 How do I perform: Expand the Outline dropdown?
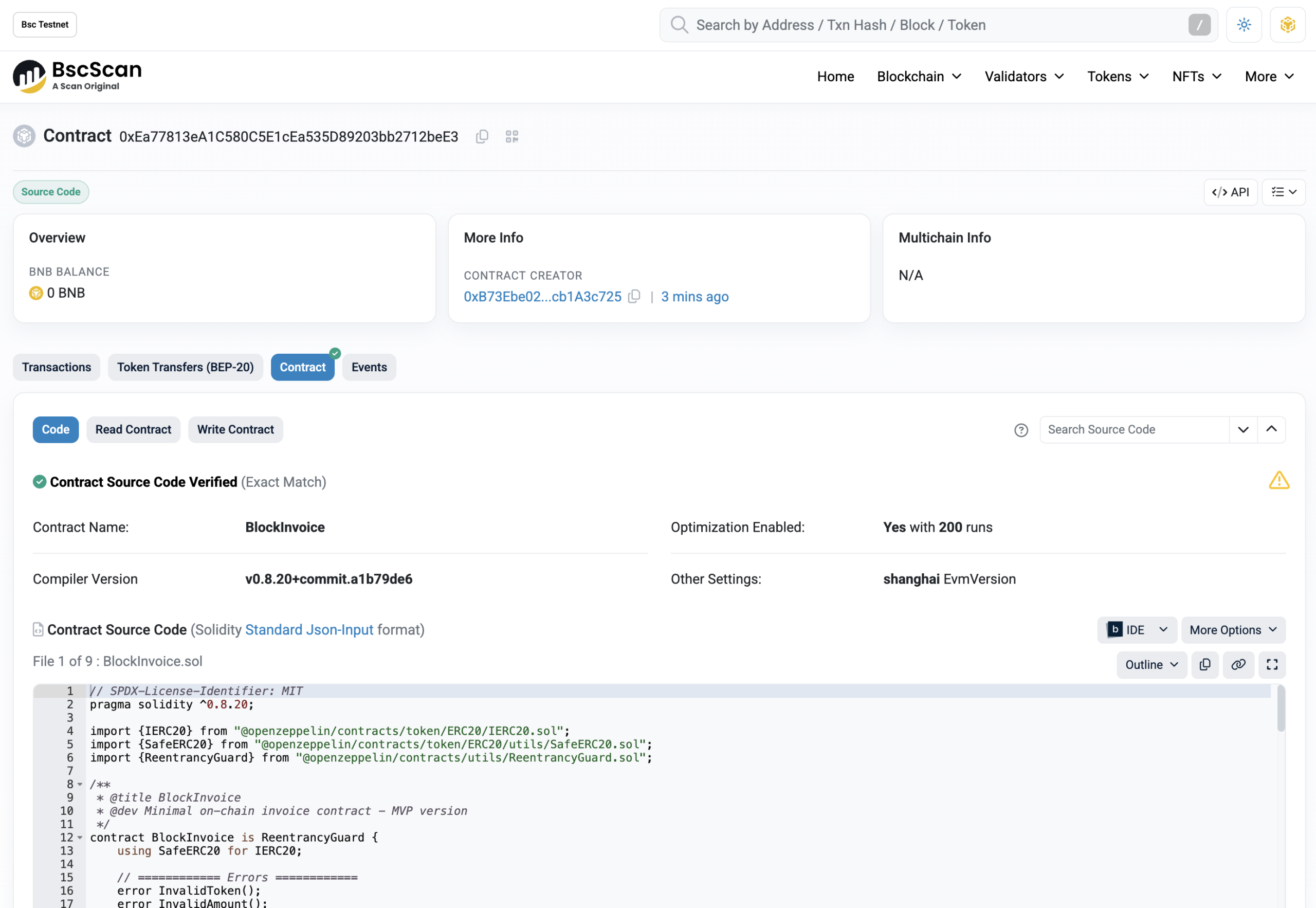(1151, 664)
